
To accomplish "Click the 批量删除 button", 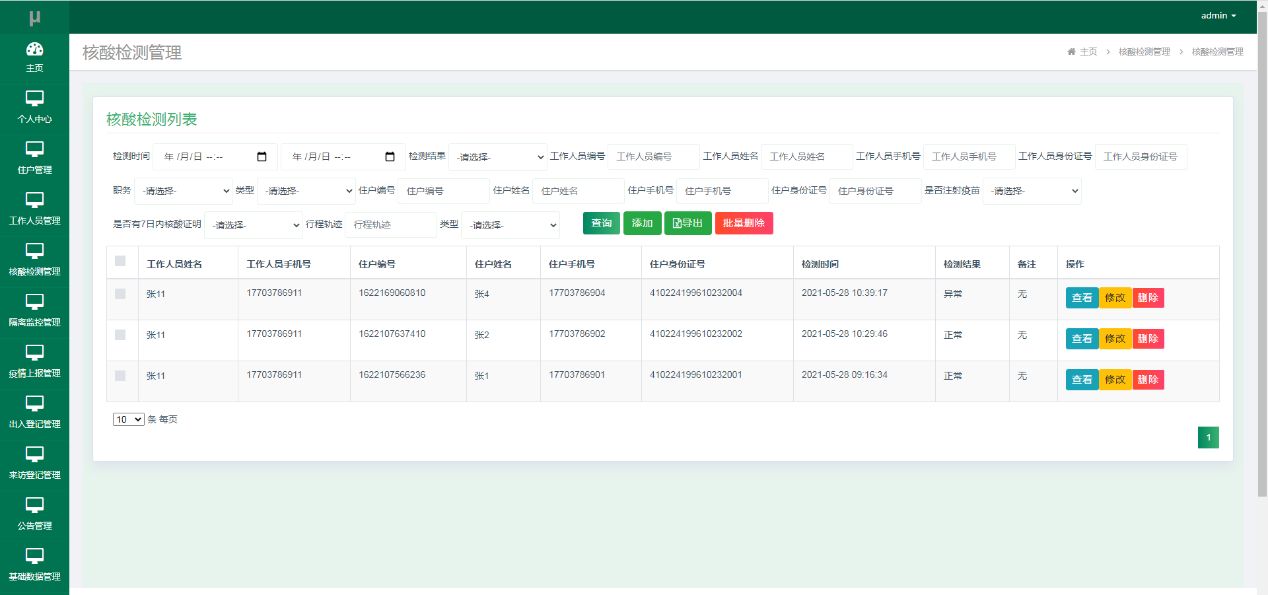I will pos(744,224).
